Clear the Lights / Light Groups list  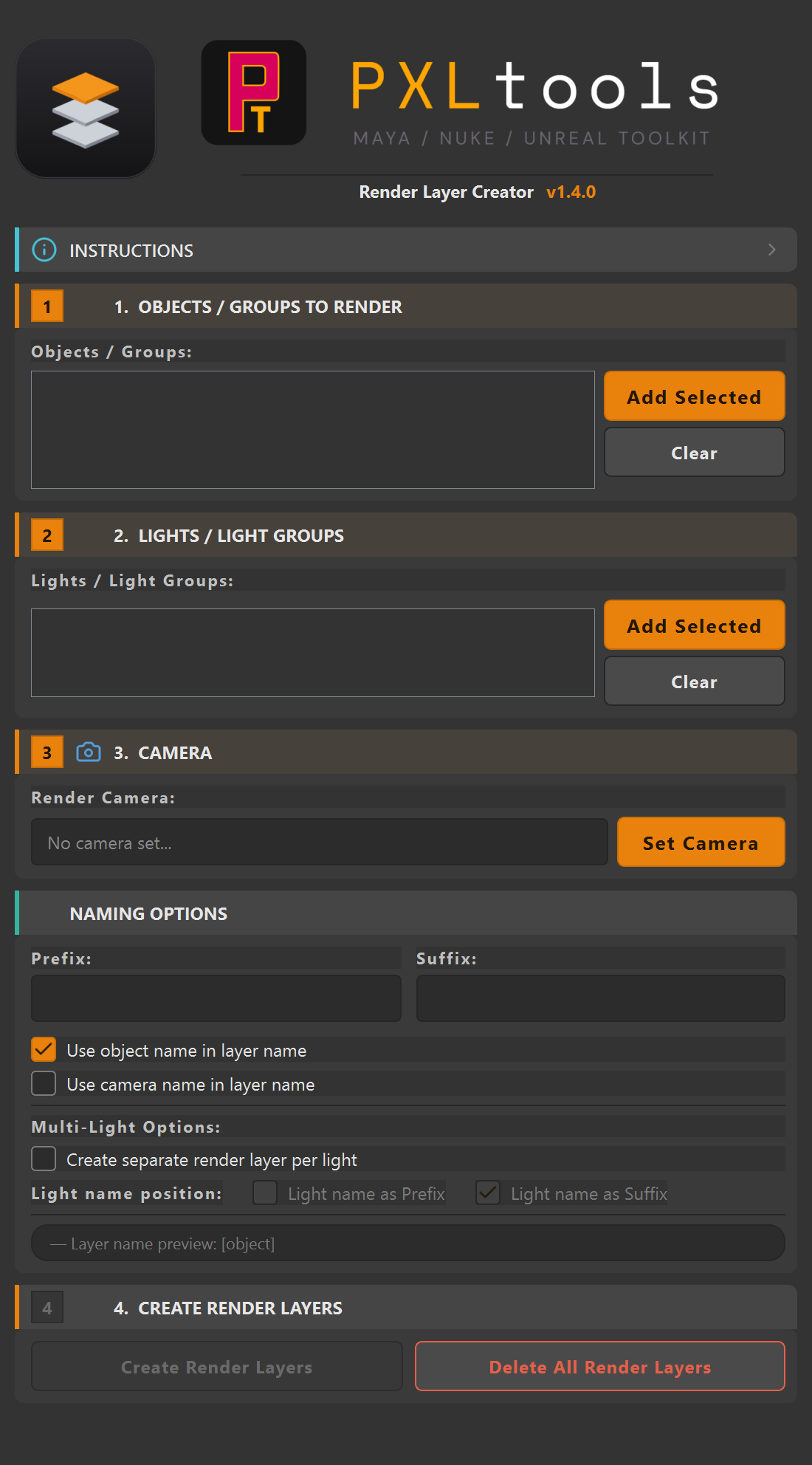(695, 682)
